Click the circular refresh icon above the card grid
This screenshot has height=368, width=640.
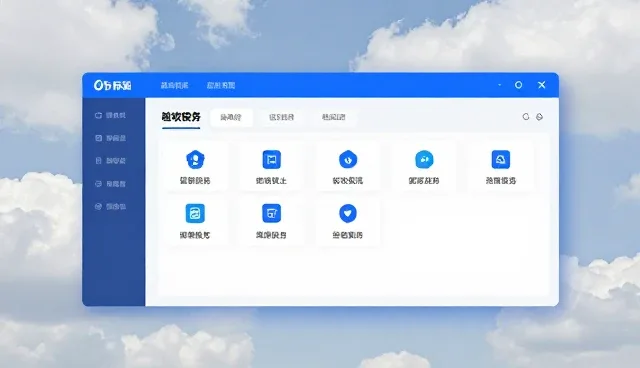(526, 117)
